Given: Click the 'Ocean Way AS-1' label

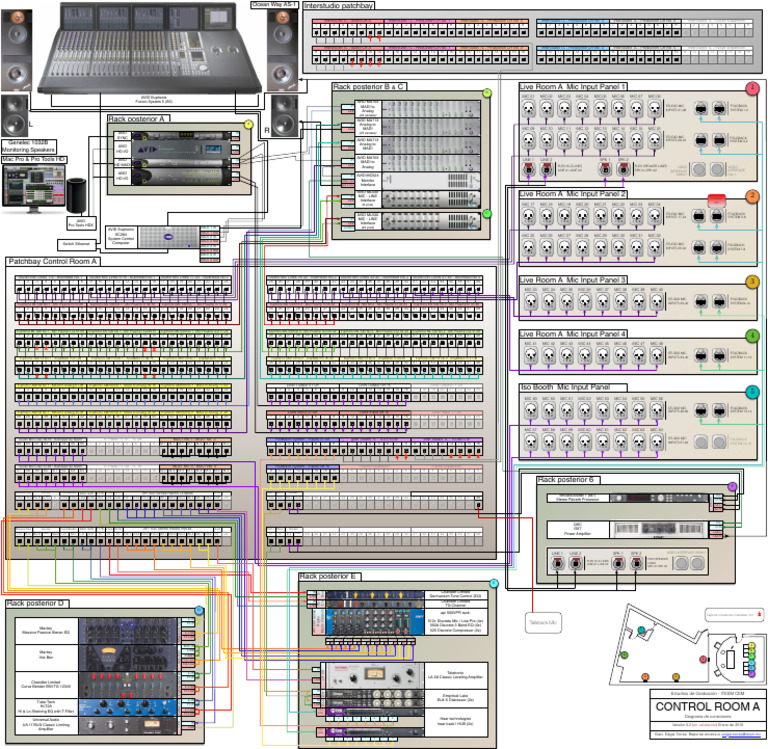Looking at the screenshot, I should pos(274,4).
